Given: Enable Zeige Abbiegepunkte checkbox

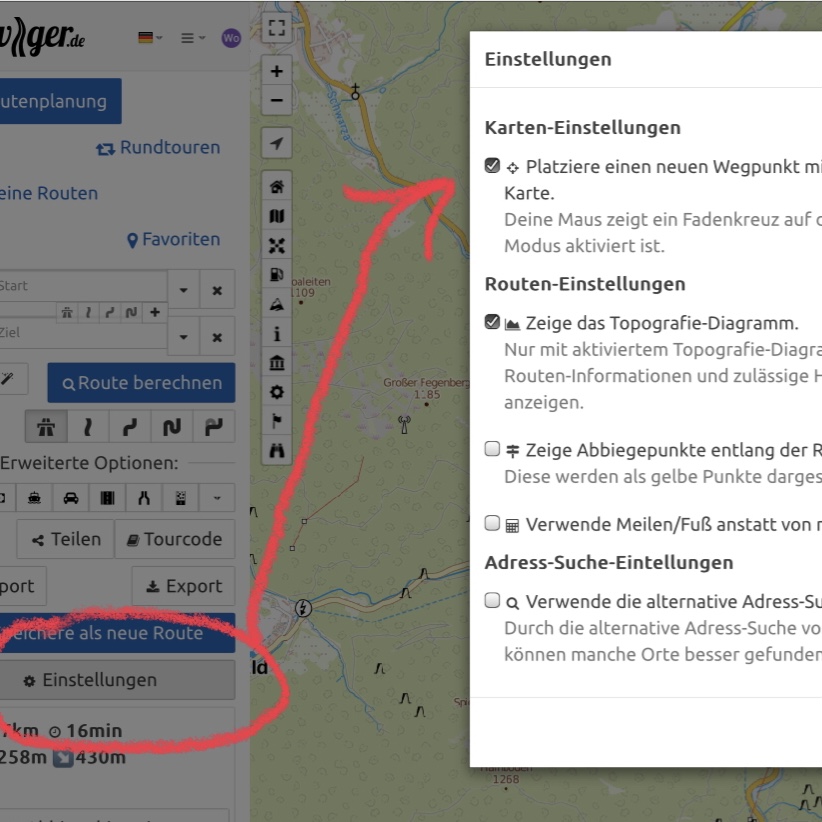Looking at the screenshot, I should click(492, 449).
